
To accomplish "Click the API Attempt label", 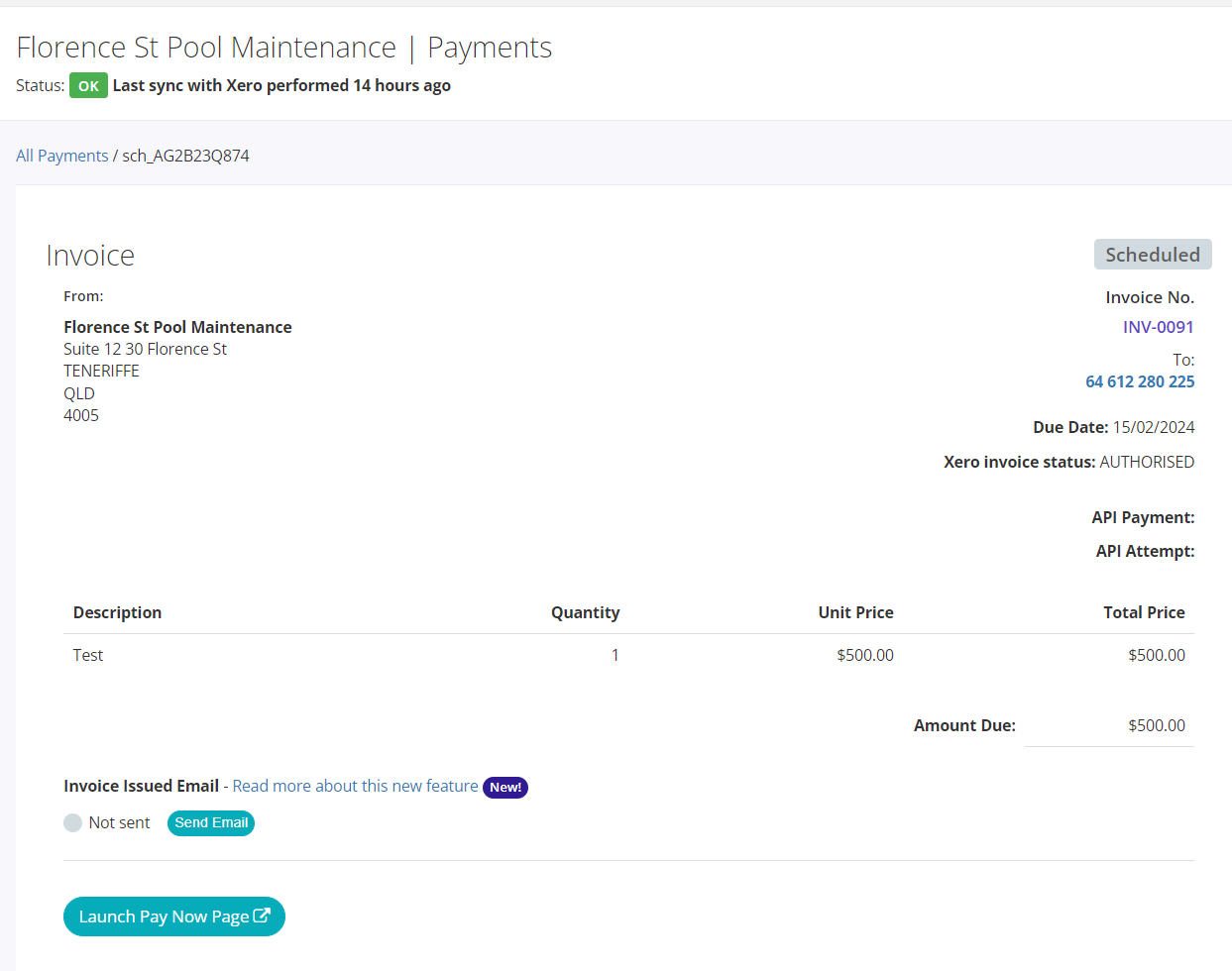I will [1145, 551].
